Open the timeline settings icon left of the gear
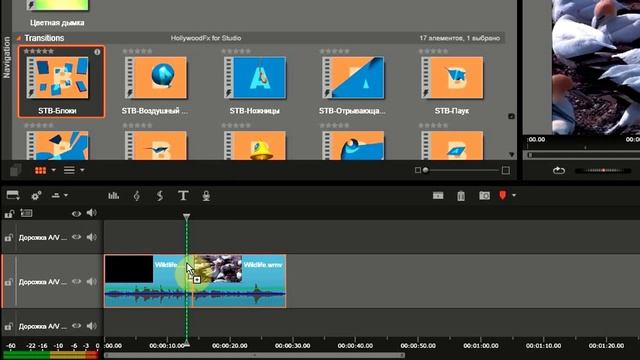 [x=13, y=195]
